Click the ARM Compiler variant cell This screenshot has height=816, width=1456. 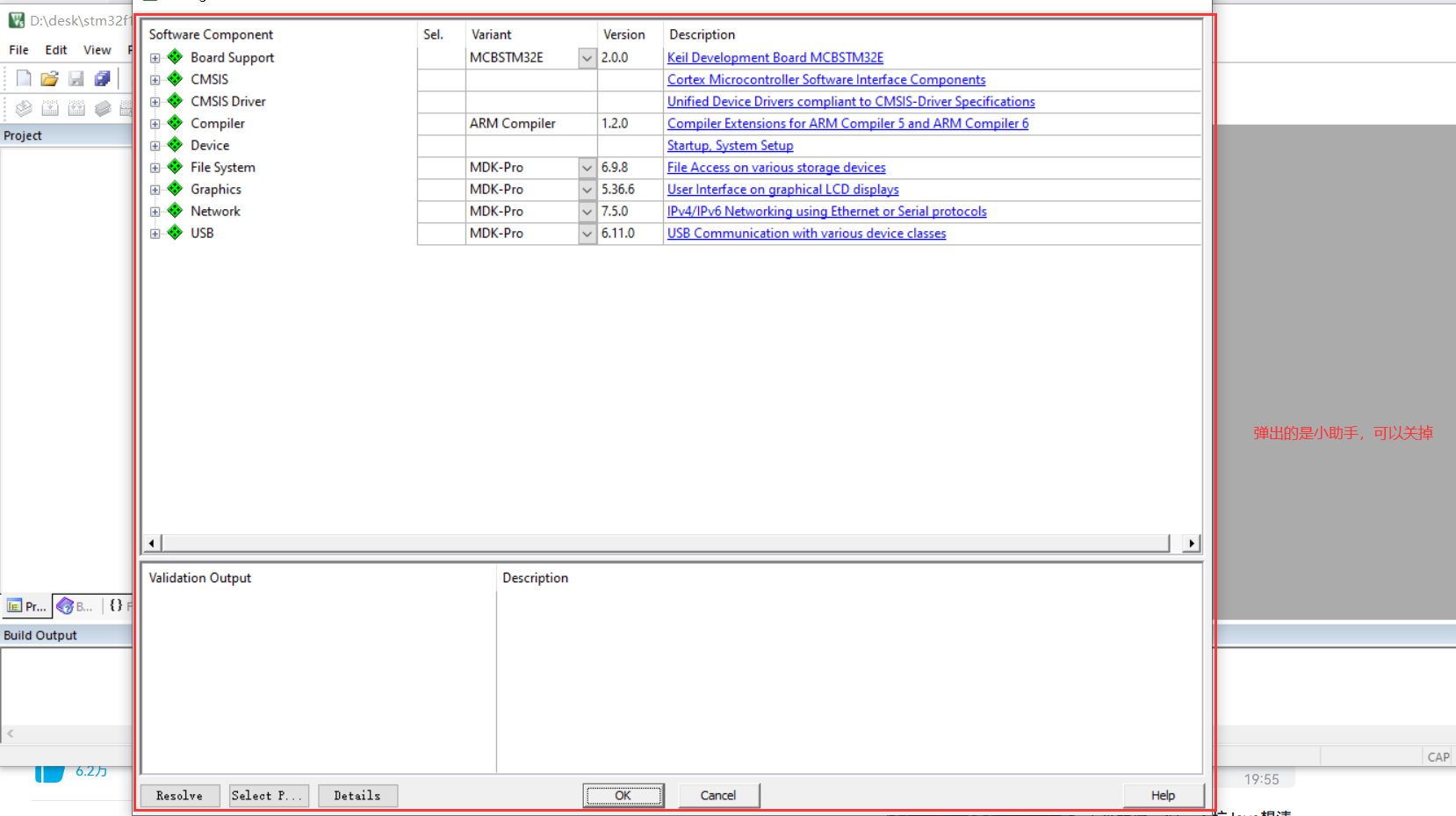click(x=531, y=123)
